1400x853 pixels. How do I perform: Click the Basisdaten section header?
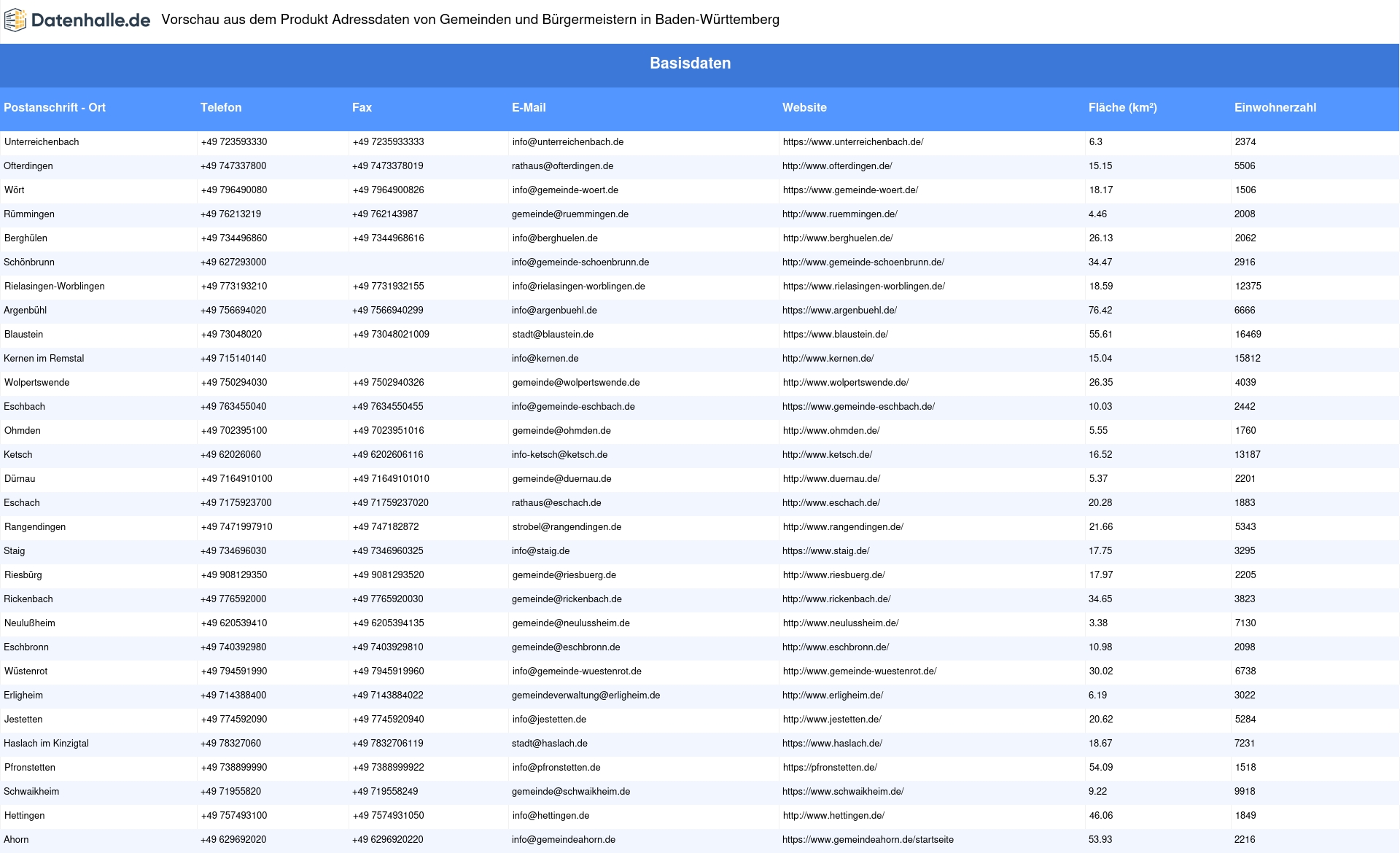pyautogui.click(x=691, y=63)
